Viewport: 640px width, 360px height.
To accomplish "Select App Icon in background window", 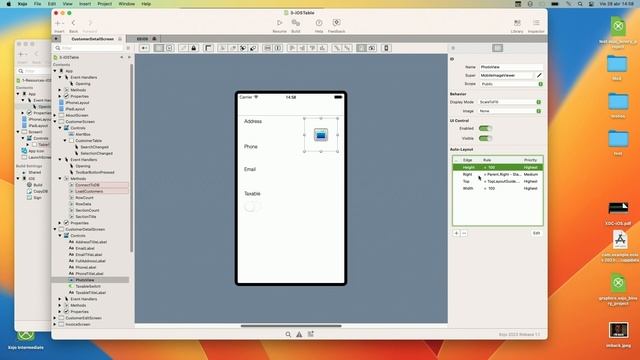I will [36, 151].
